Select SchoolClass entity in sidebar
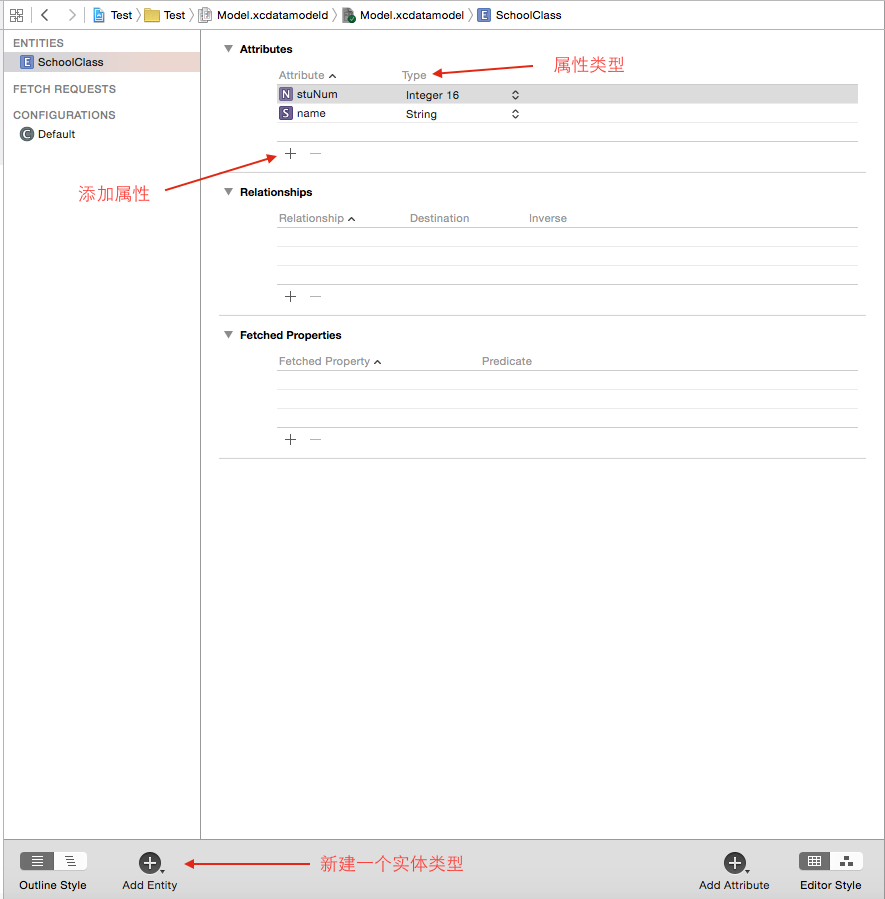Image resolution: width=885 pixels, height=899 pixels. pos(102,62)
